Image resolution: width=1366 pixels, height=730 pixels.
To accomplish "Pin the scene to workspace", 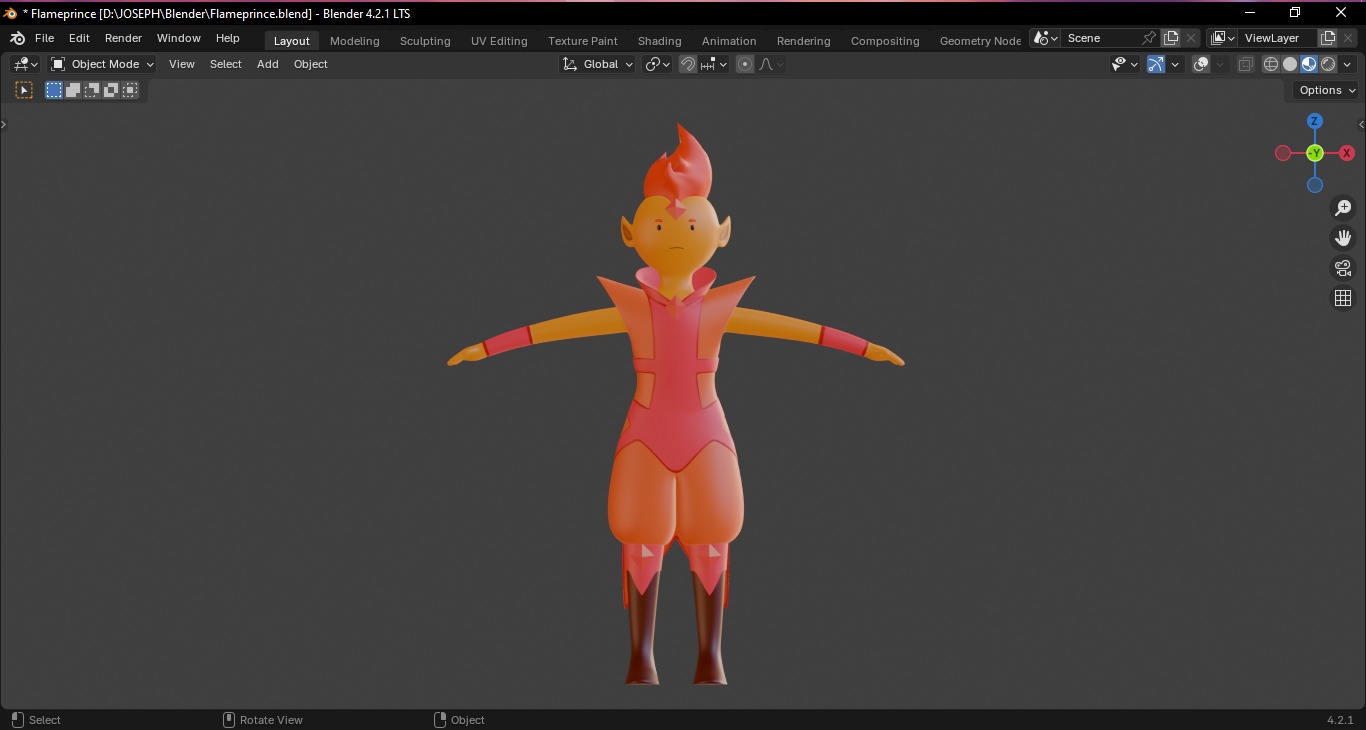I will pos(1150,38).
